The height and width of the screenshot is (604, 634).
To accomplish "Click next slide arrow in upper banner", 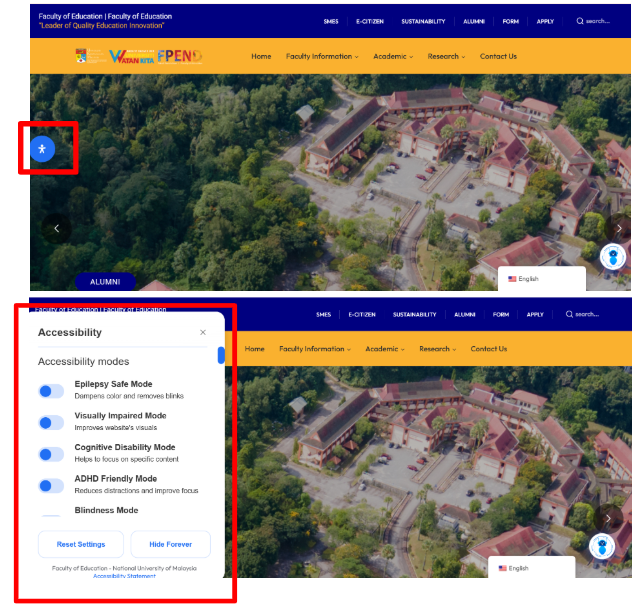I will (x=618, y=228).
